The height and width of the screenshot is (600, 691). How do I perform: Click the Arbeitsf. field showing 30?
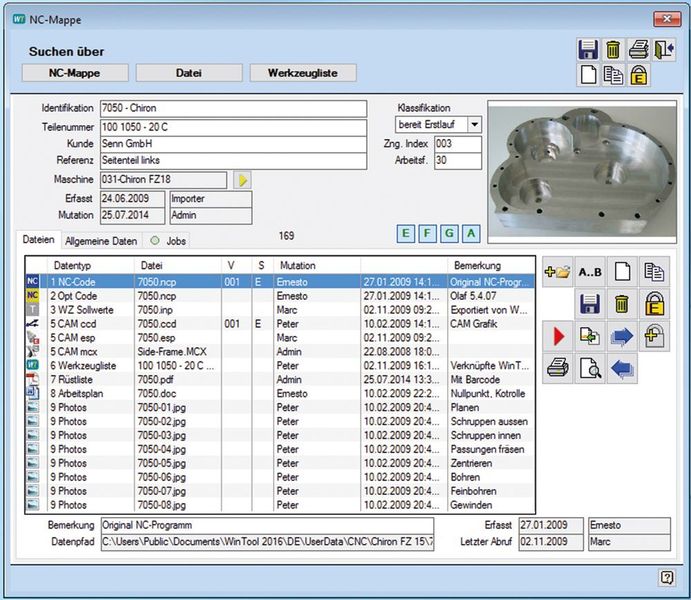tap(458, 161)
